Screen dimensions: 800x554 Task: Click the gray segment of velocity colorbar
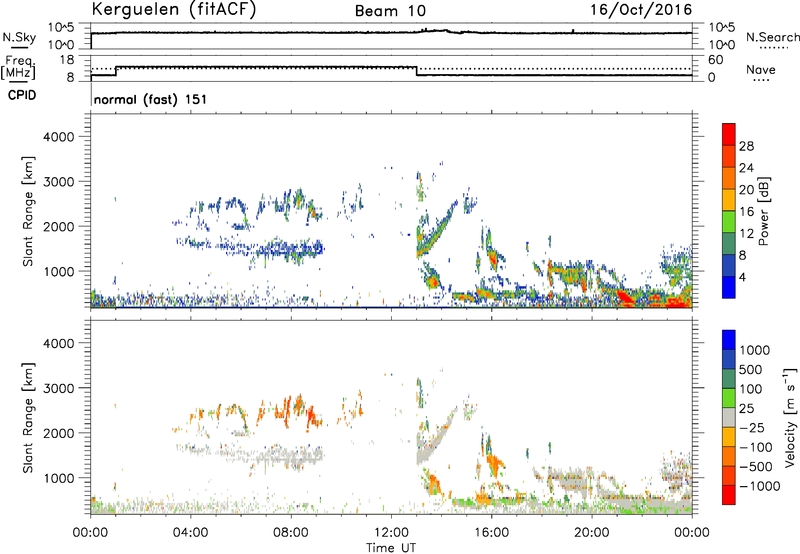point(729,418)
